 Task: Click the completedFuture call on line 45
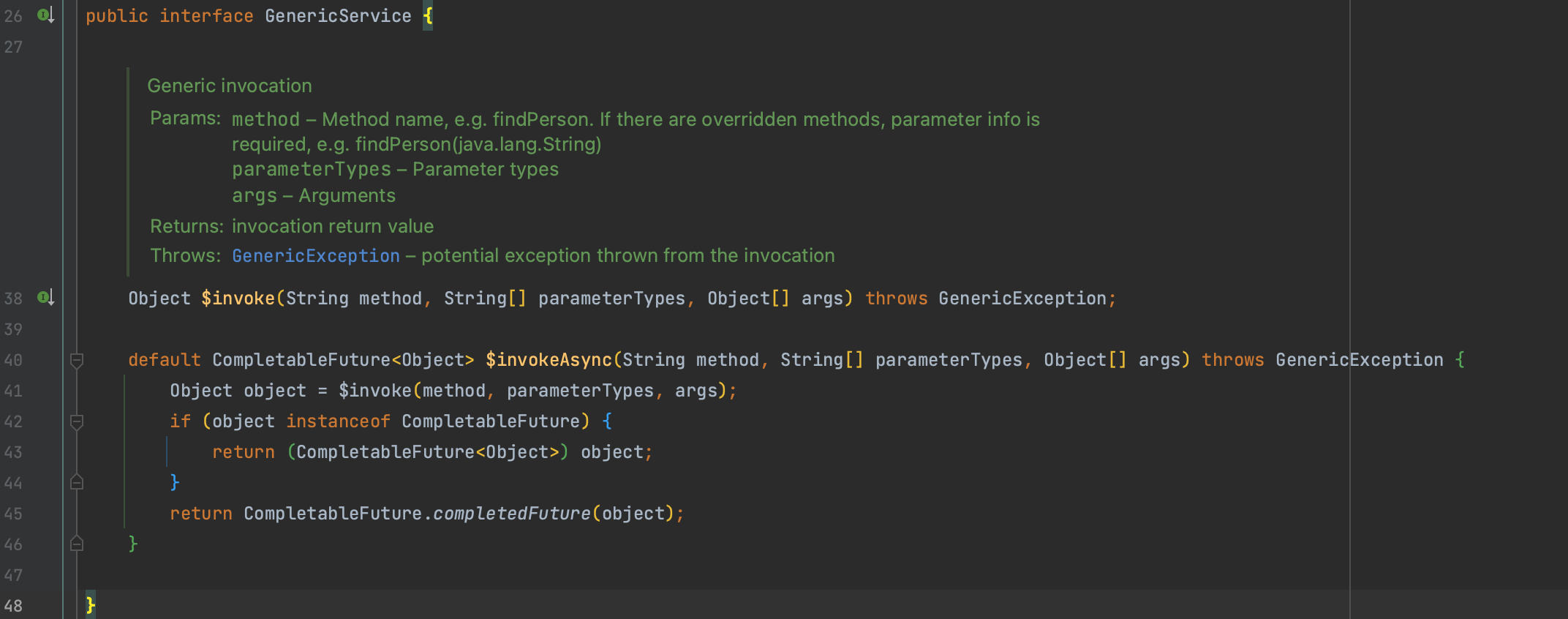[x=512, y=514]
